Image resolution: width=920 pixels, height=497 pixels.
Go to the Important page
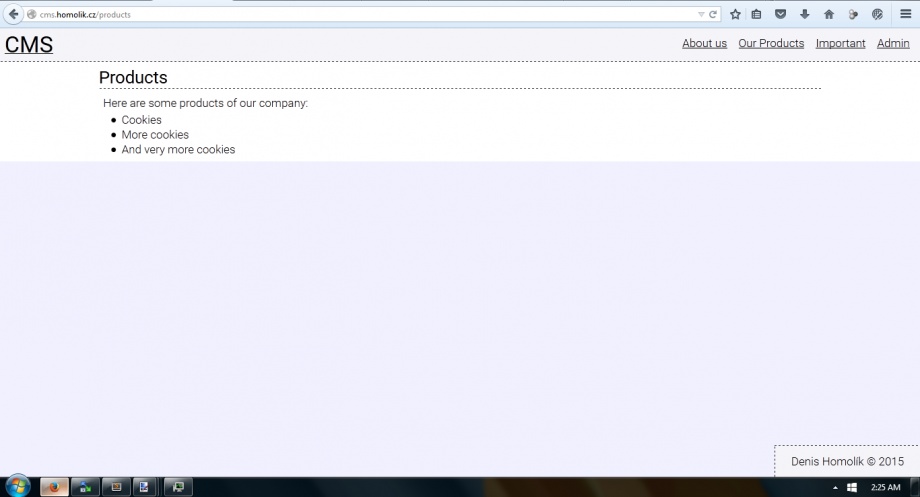(x=840, y=43)
